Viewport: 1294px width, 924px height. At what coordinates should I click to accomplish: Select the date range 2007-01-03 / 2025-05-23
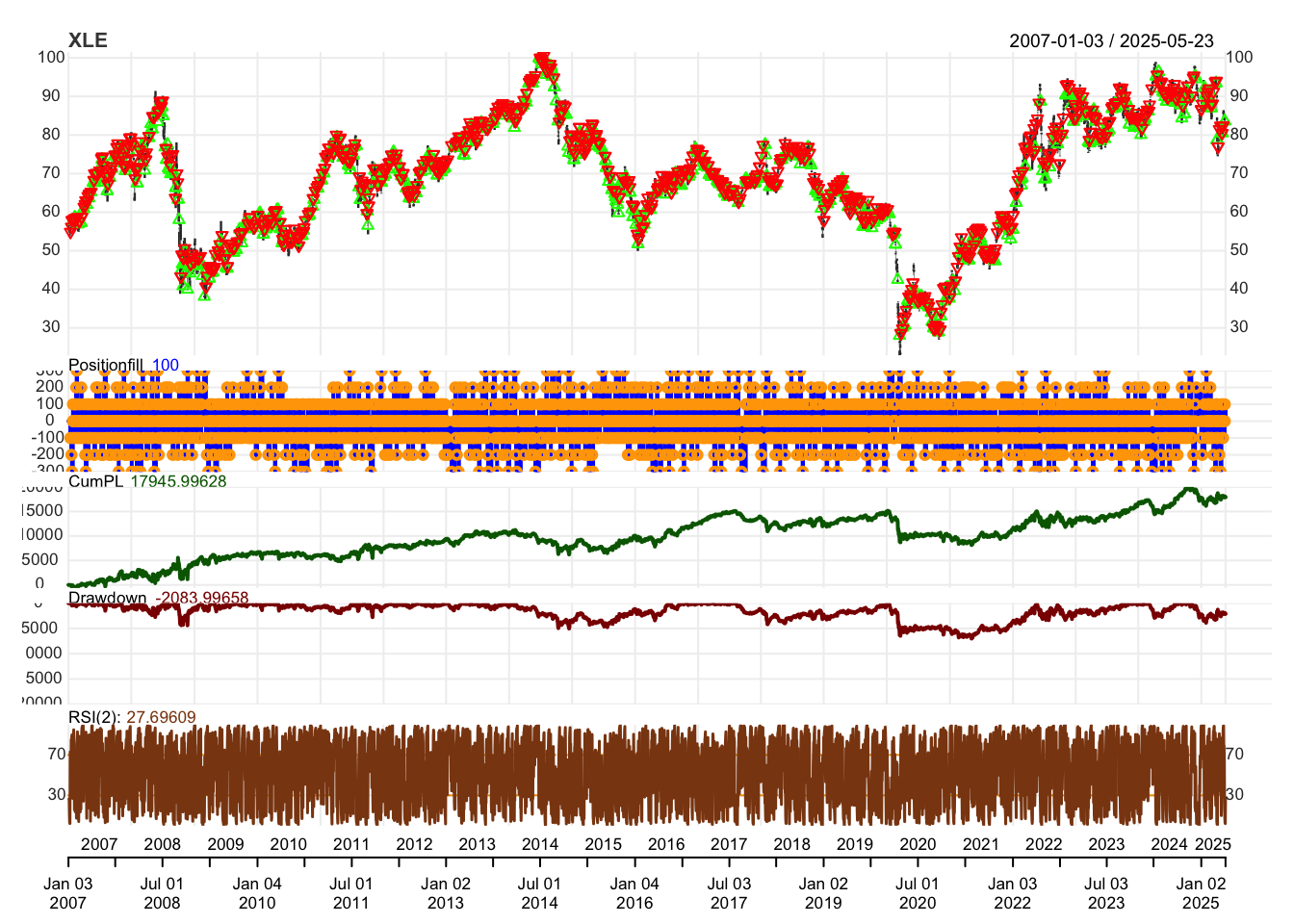[1111, 40]
